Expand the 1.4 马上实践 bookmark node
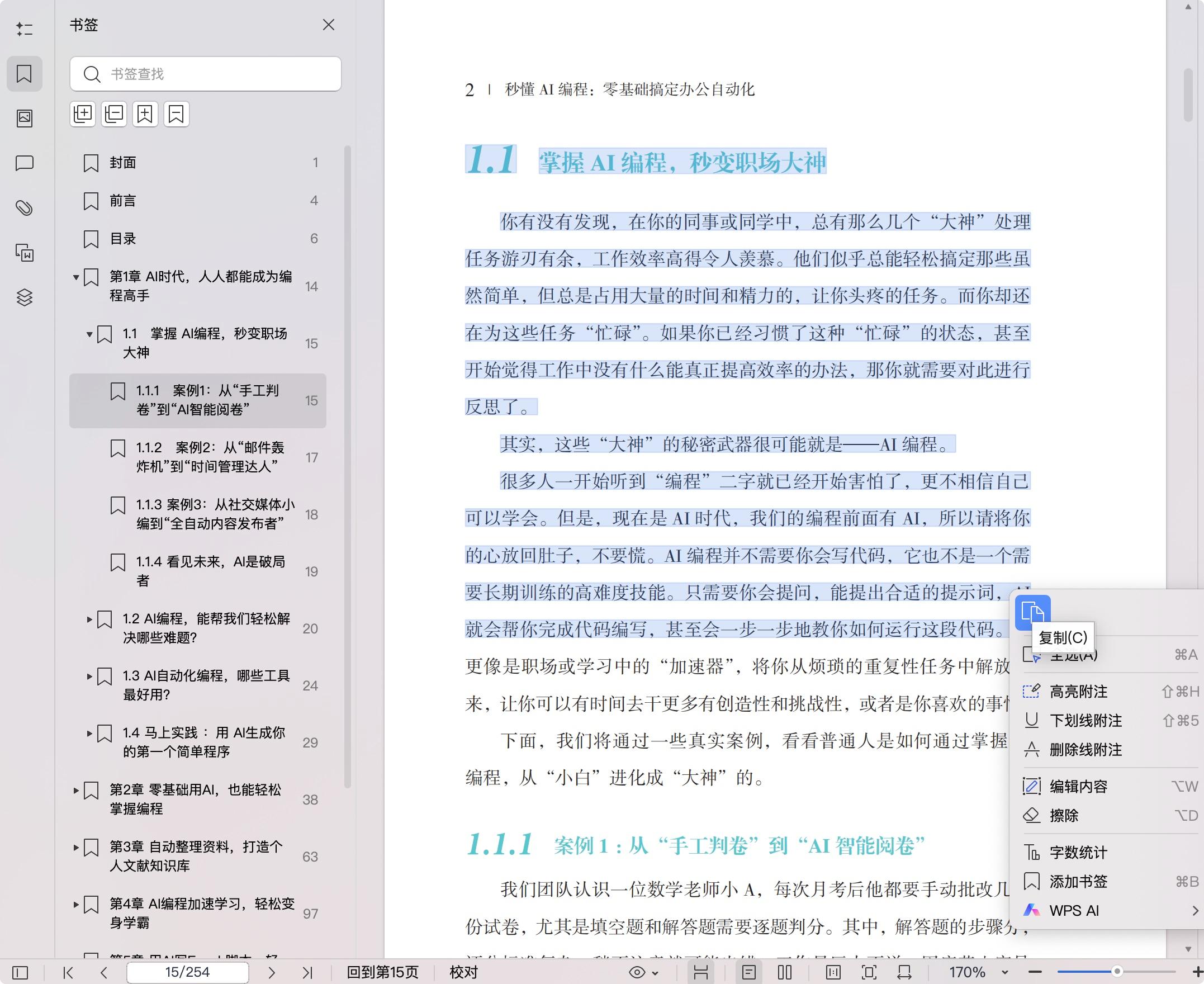This screenshot has width=1204, height=984. [89, 734]
